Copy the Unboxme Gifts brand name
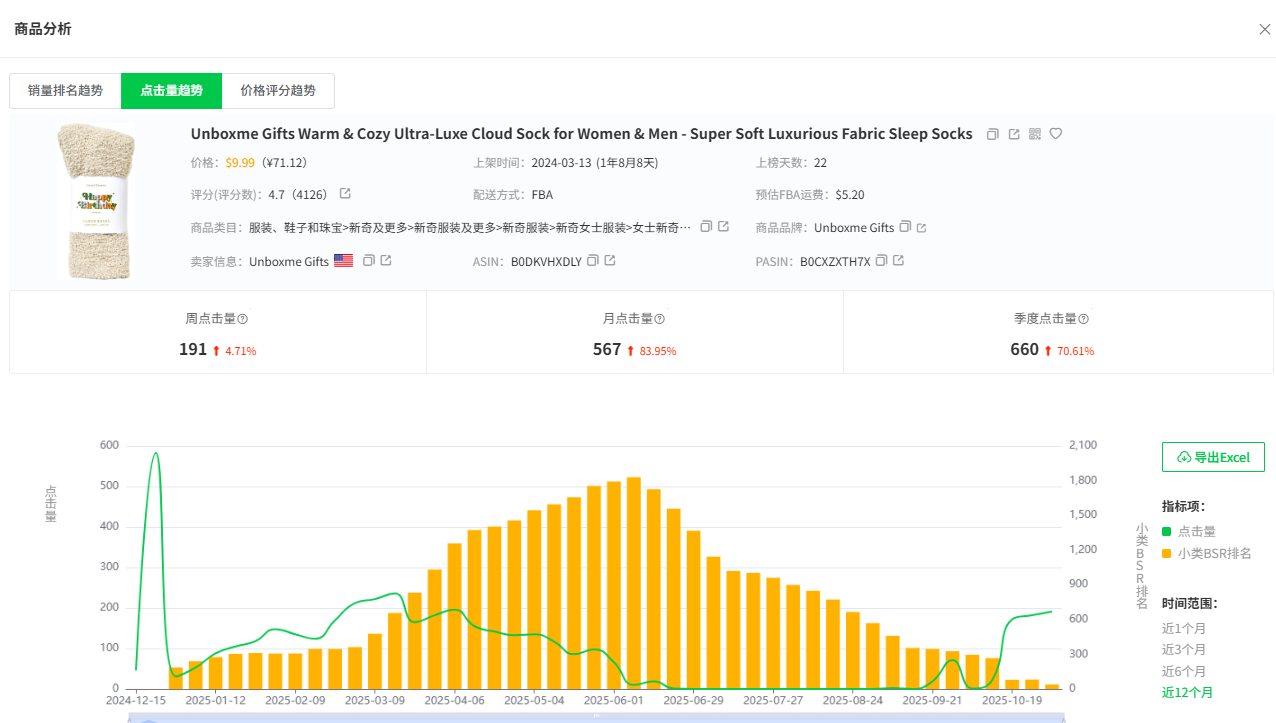 tap(905, 227)
